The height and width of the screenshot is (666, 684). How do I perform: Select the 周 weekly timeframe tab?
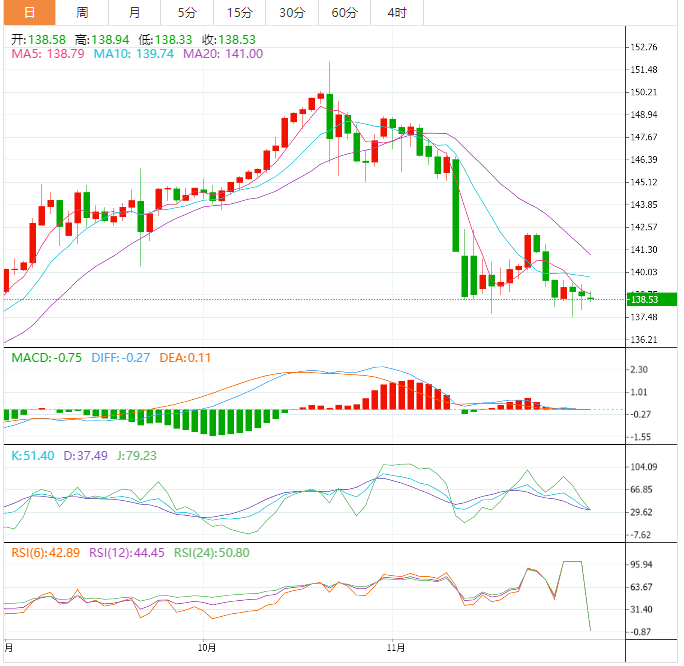82,13
